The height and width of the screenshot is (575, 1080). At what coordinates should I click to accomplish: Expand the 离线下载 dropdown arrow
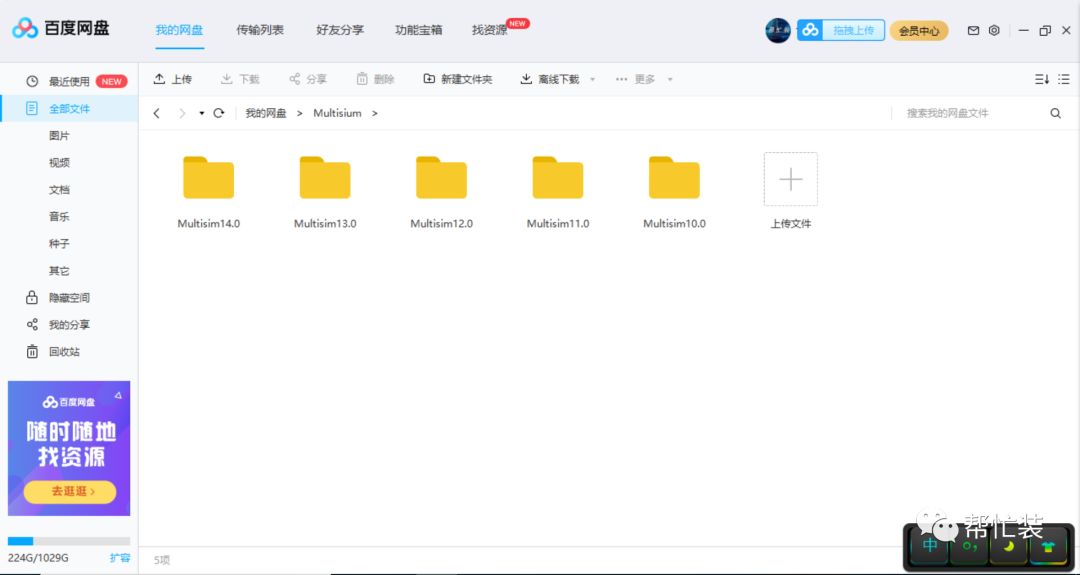[592, 80]
